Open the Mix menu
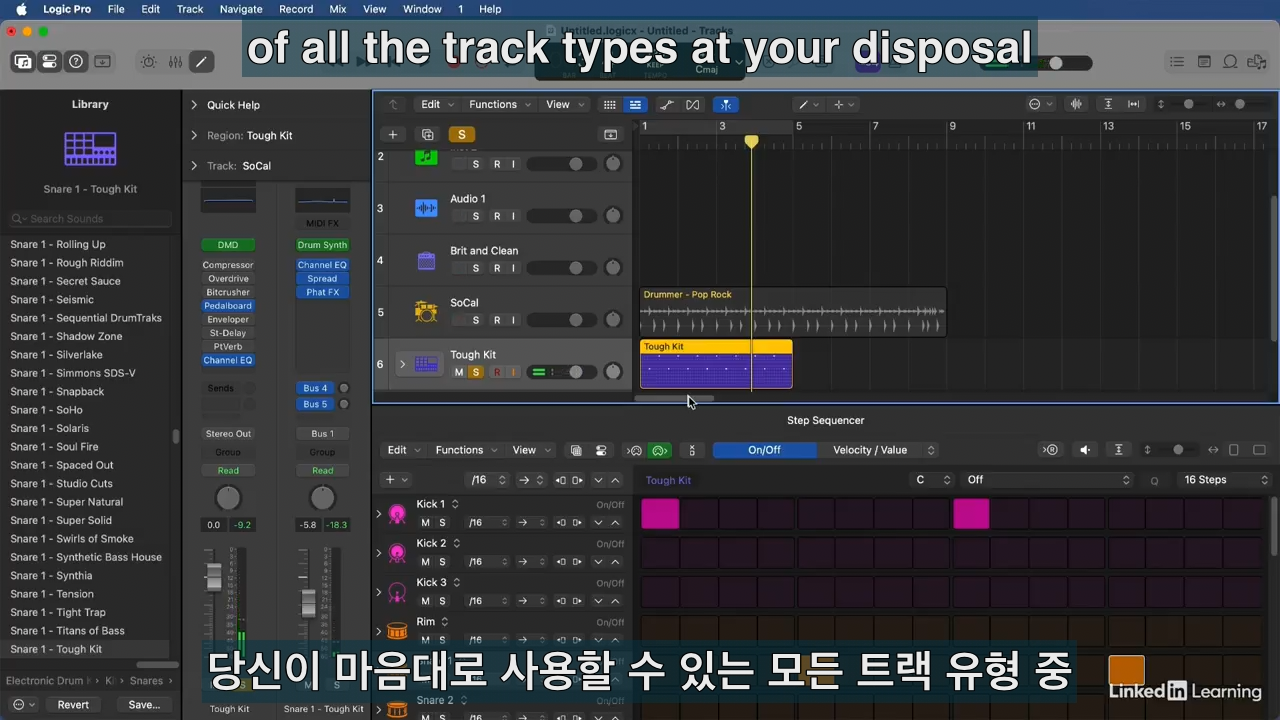Screen dimensions: 1280x720 338,9
